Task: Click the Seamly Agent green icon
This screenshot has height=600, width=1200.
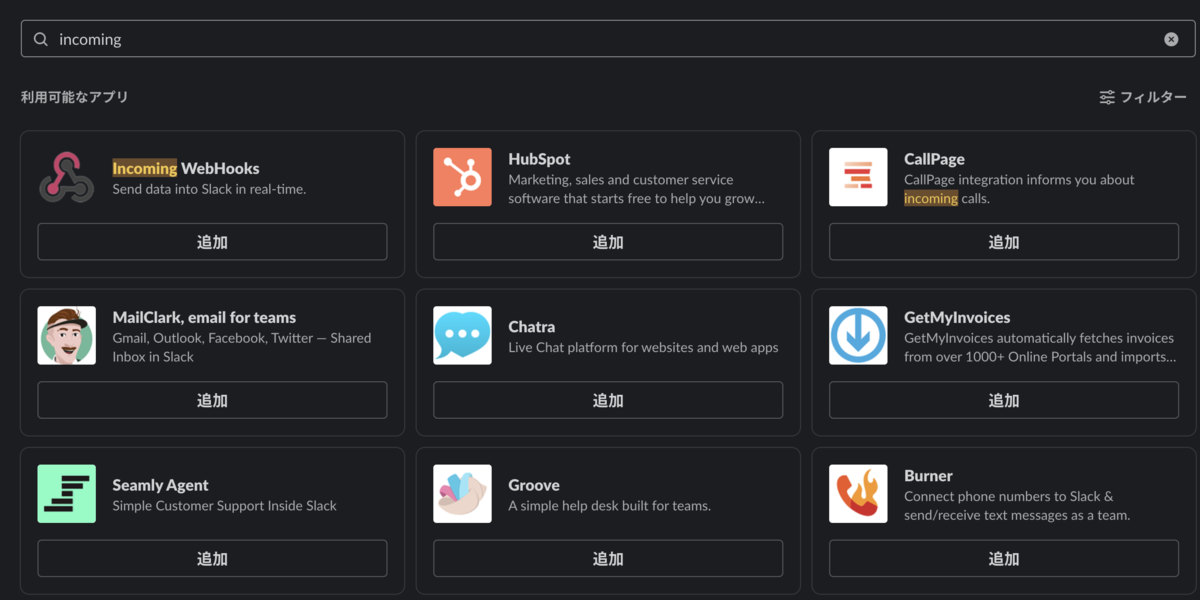Action: 67,493
